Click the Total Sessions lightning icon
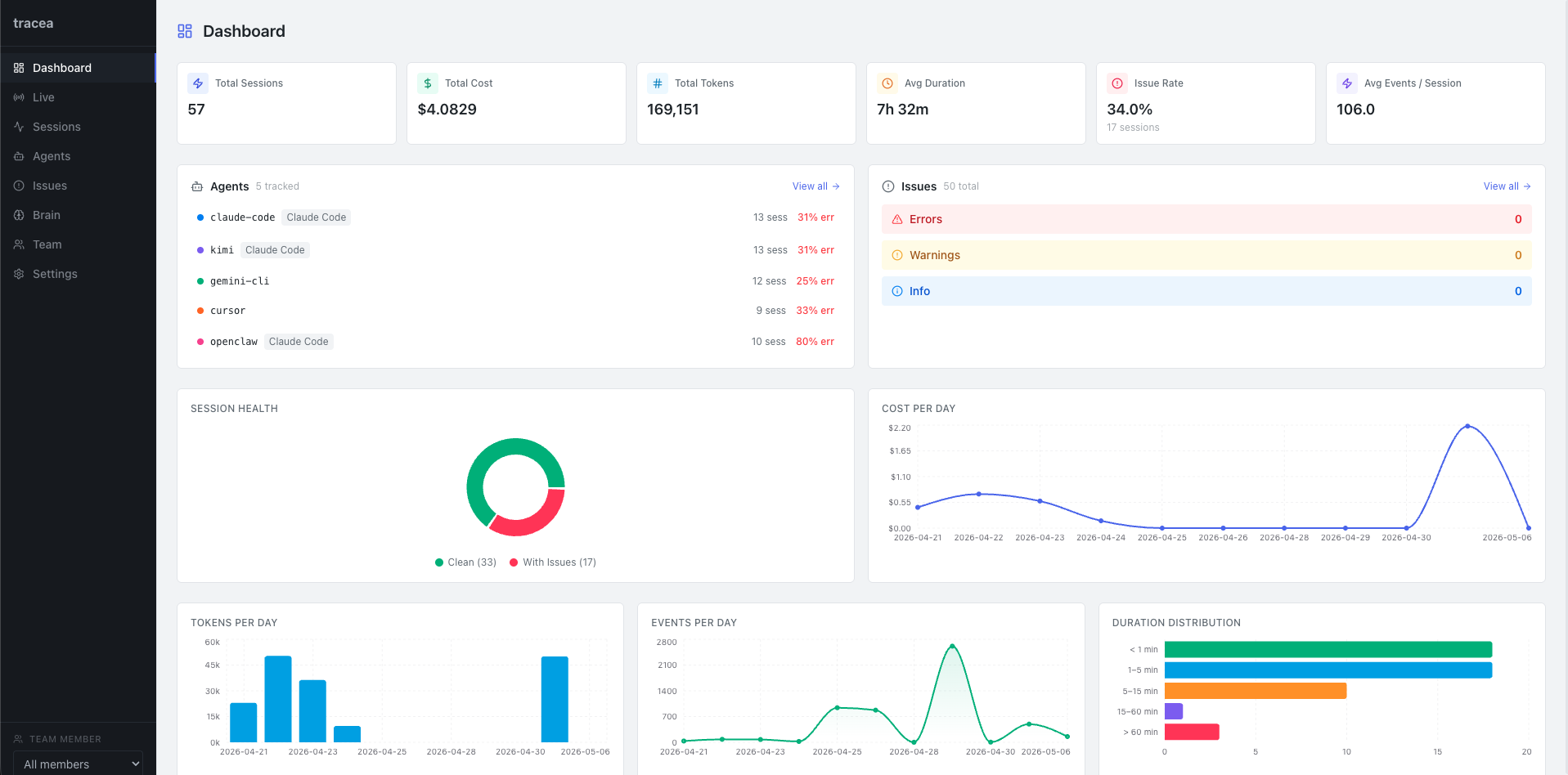The width and height of the screenshot is (1568, 775). click(198, 83)
